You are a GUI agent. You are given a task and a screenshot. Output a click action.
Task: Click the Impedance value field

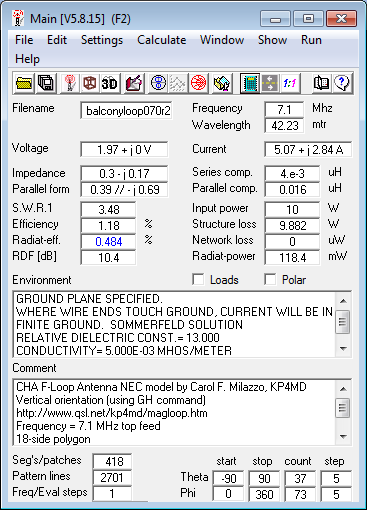tap(124, 173)
